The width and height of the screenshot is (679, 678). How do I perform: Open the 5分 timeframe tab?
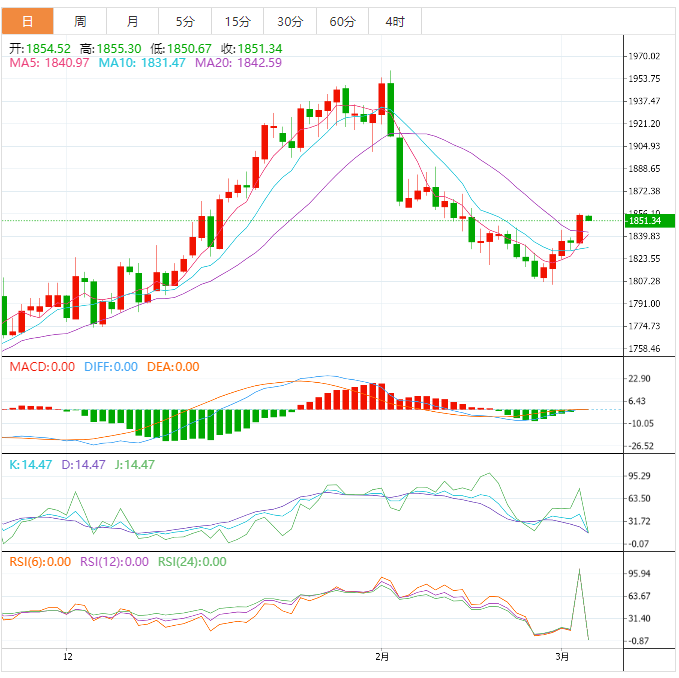pos(185,21)
